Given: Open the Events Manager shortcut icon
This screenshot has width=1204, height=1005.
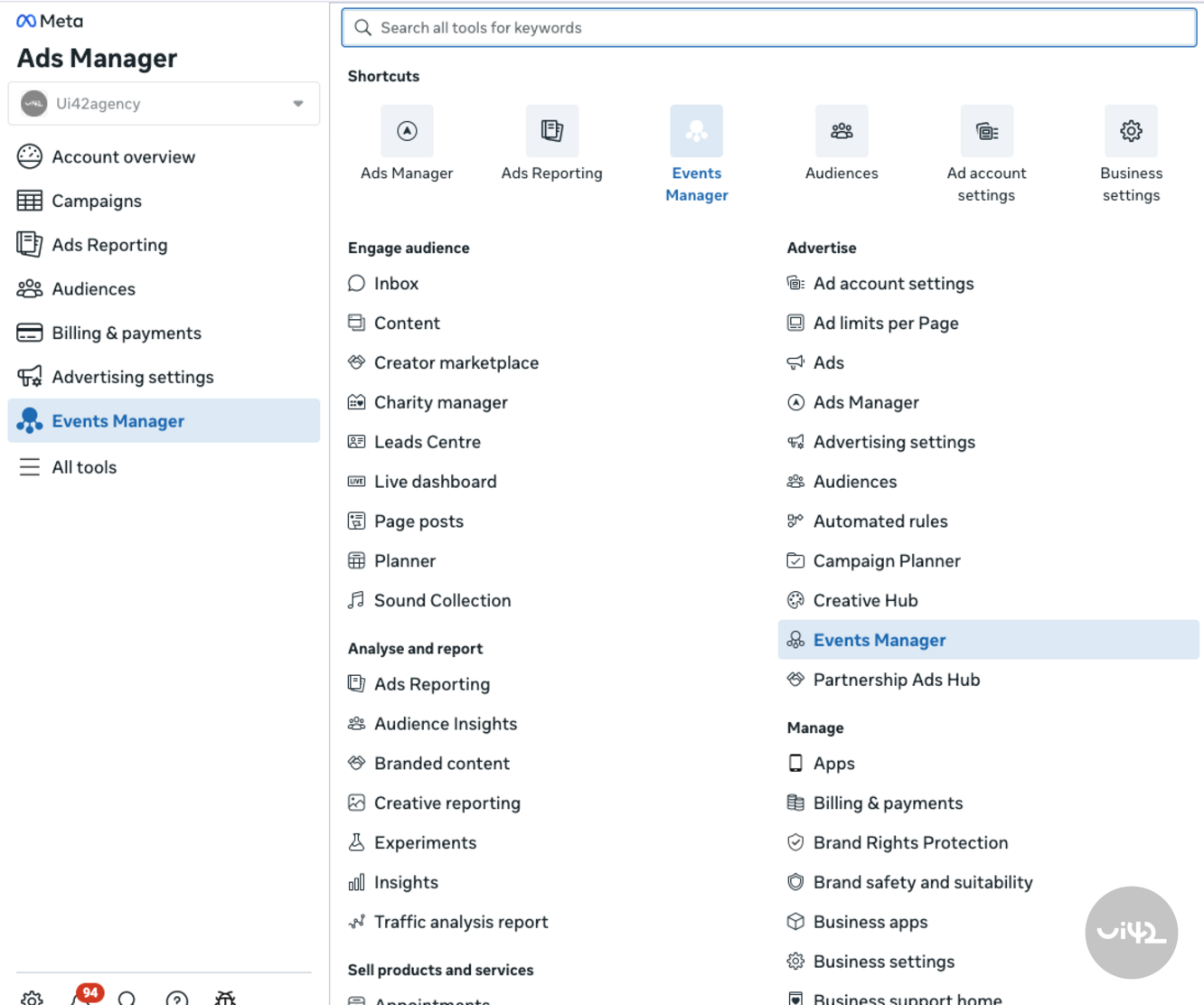Looking at the screenshot, I should coord(696,132).
